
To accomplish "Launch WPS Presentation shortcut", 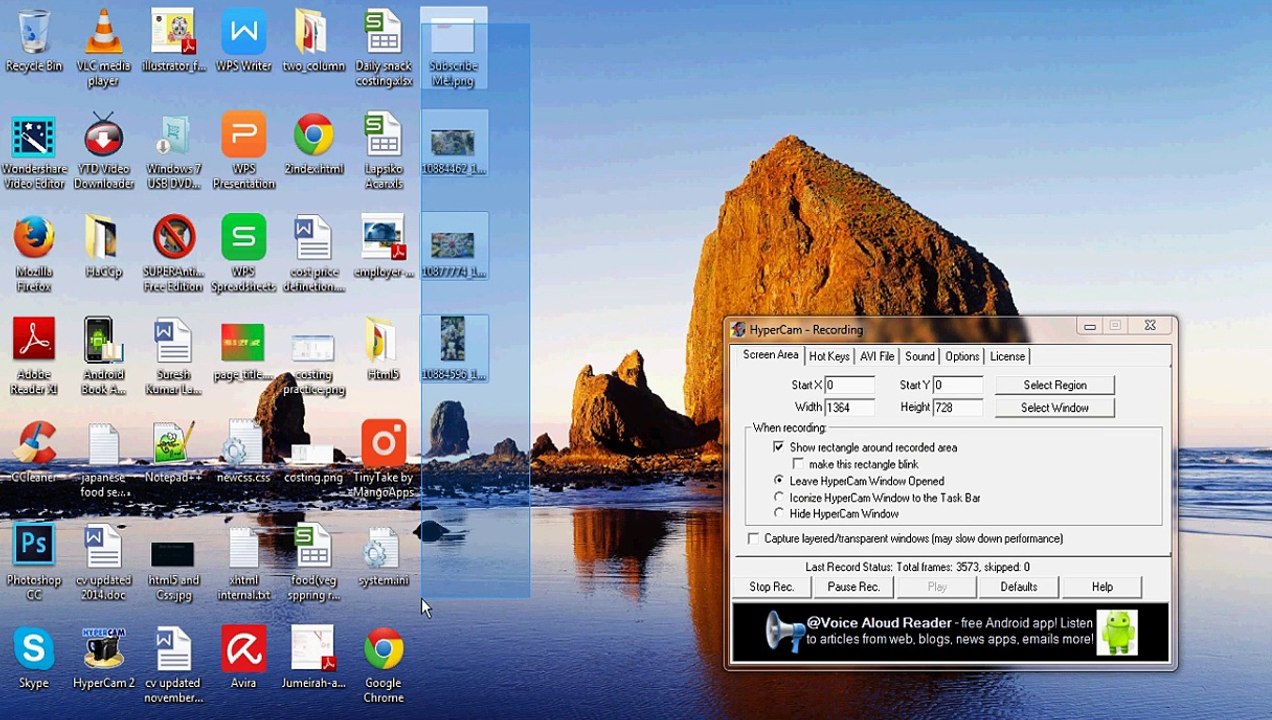I will point(243,152).
